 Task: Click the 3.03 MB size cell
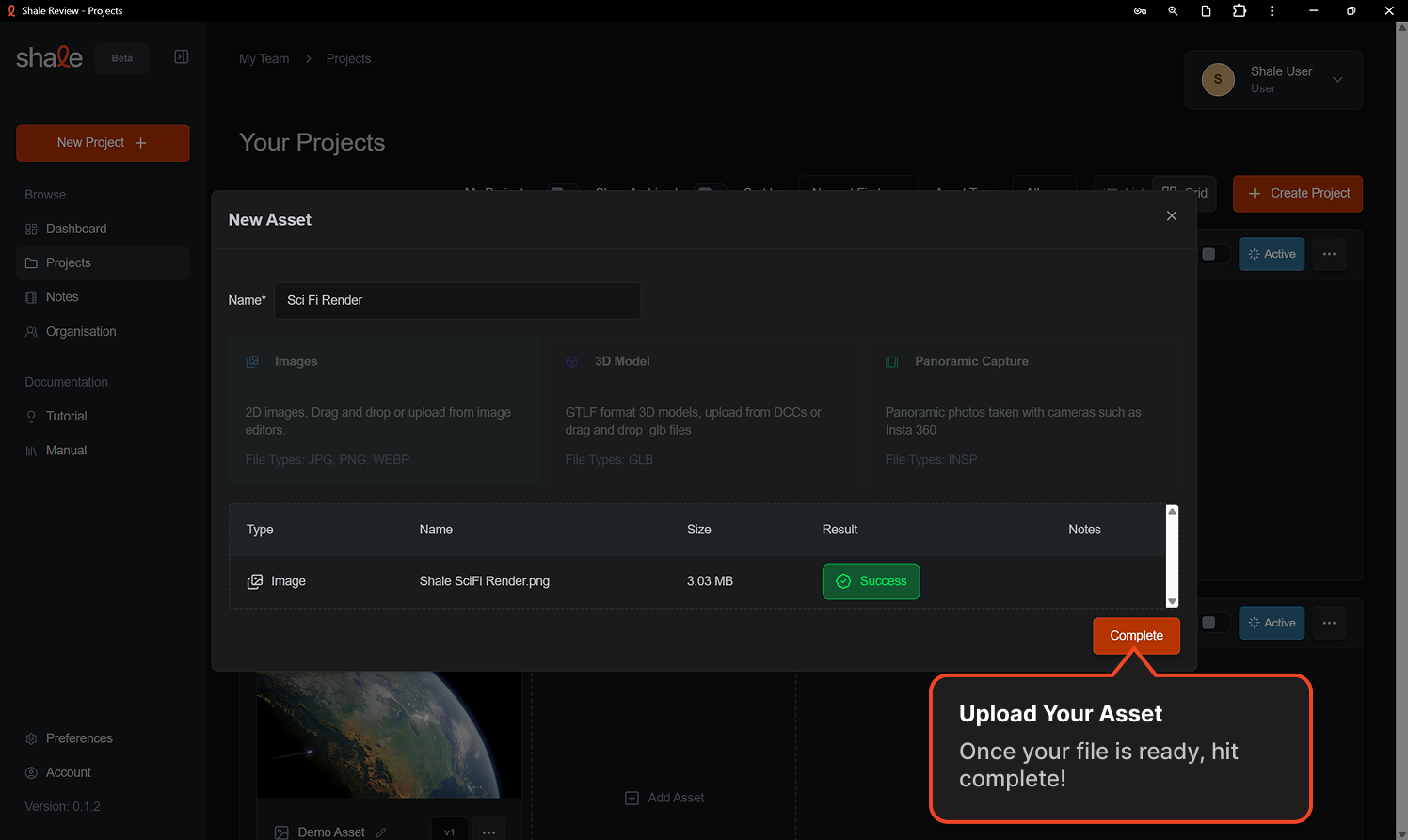710,581
